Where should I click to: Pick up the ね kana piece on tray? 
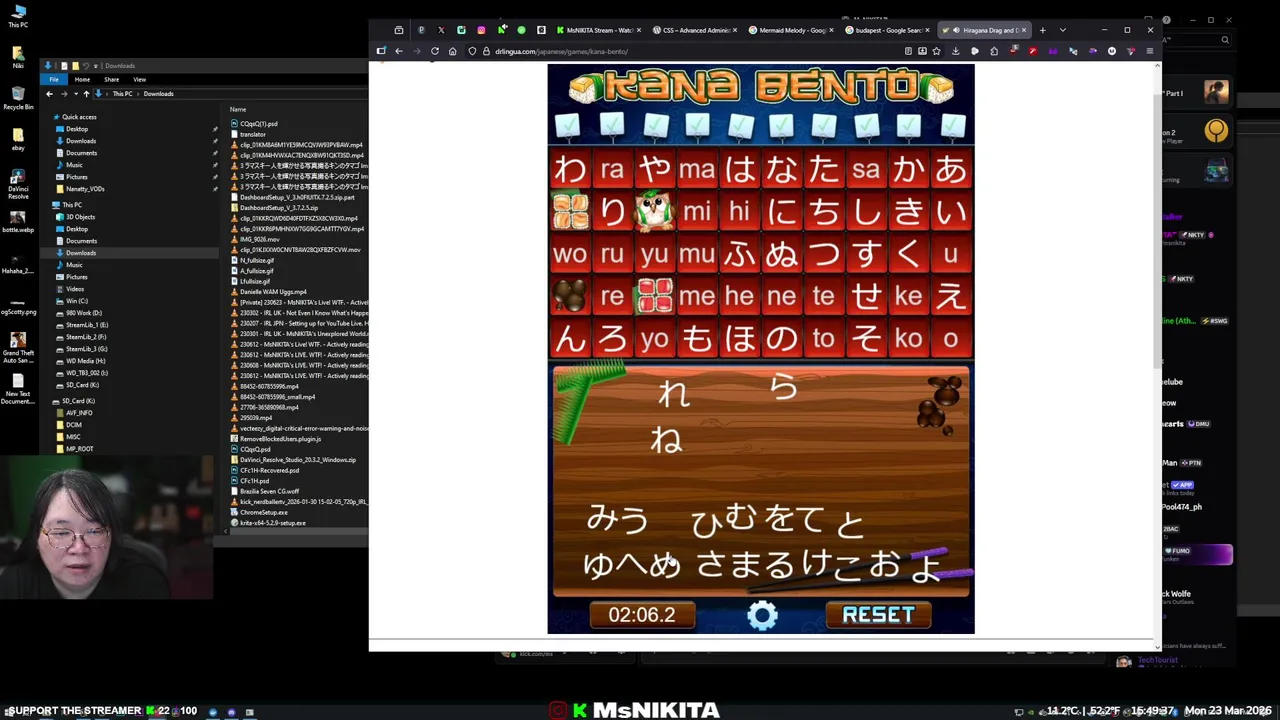point(667,439)
